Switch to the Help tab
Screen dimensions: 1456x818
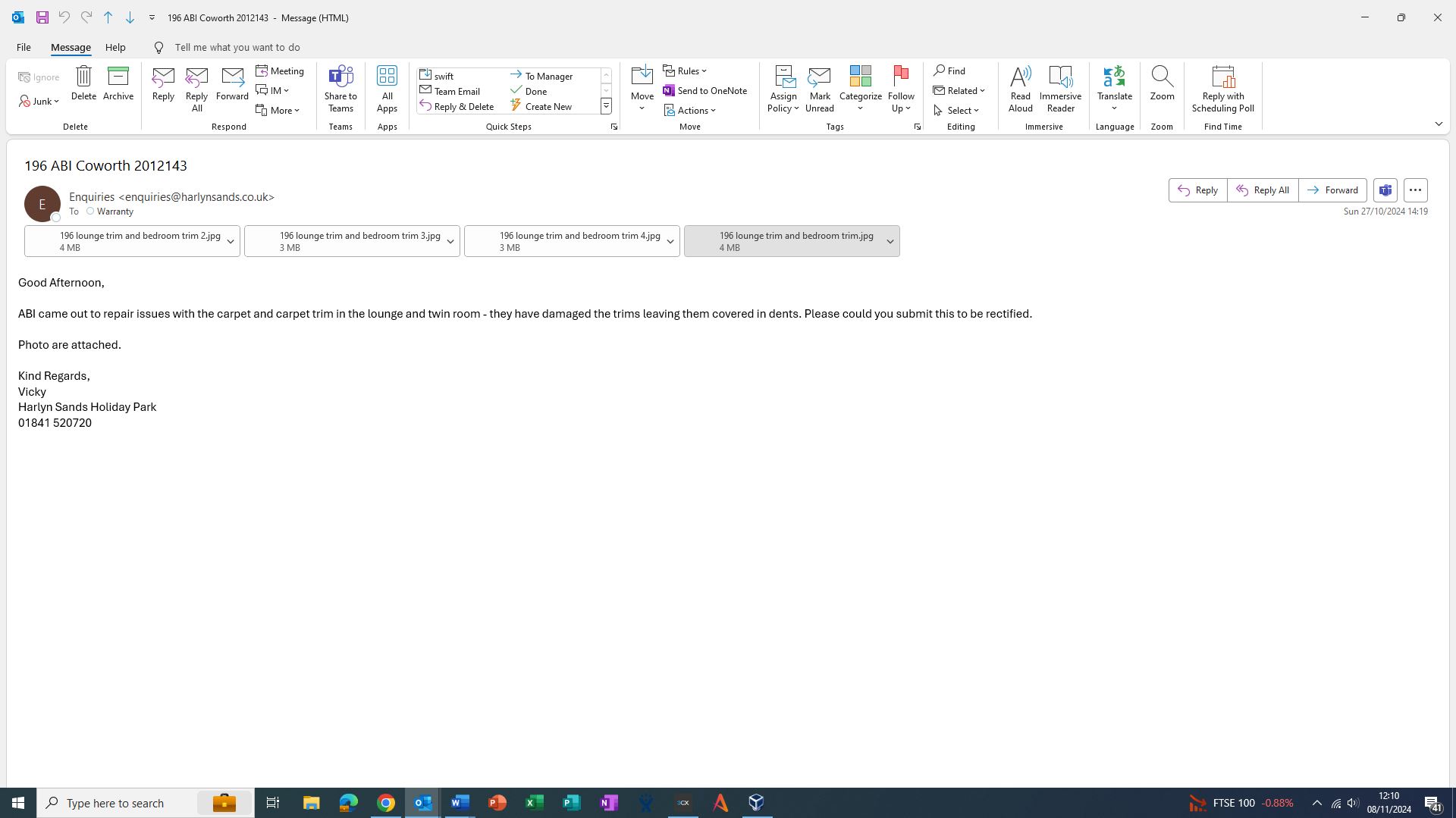pyautogui.click(x=115, y=48)
